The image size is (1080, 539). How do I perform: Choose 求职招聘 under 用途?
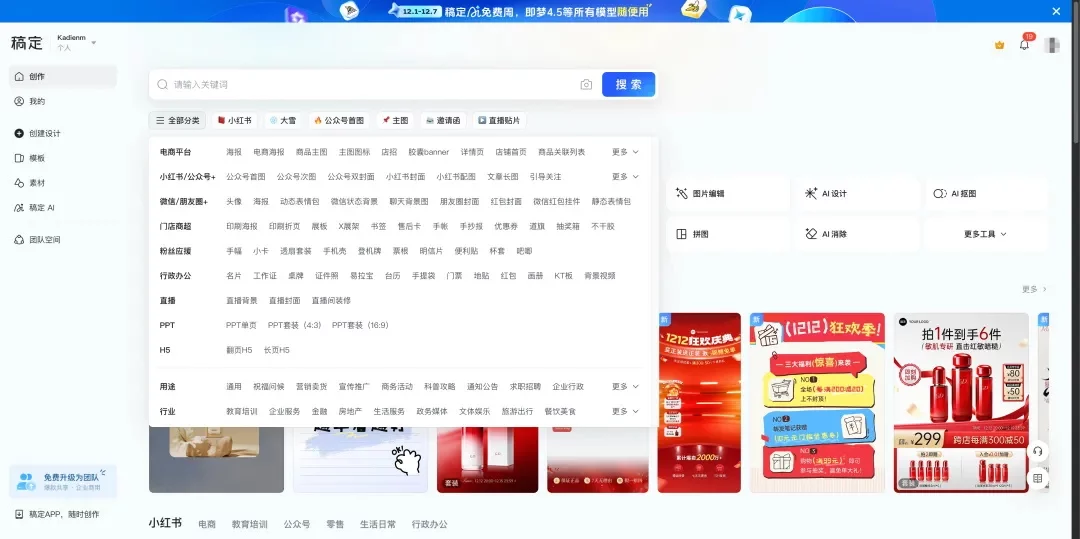click(x=525, y=386)
